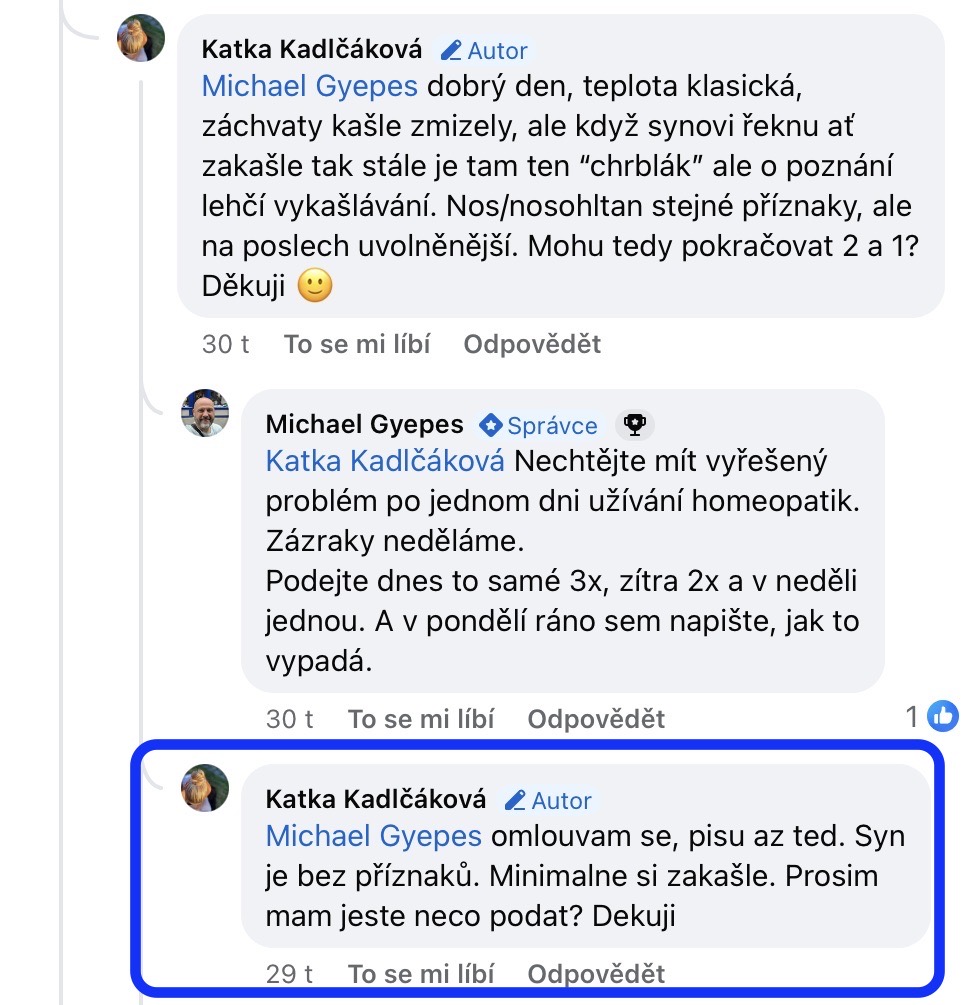Click the Správce badge next to Michael Gyepes
Screen dimensions: 975x1005
(538, 425)
